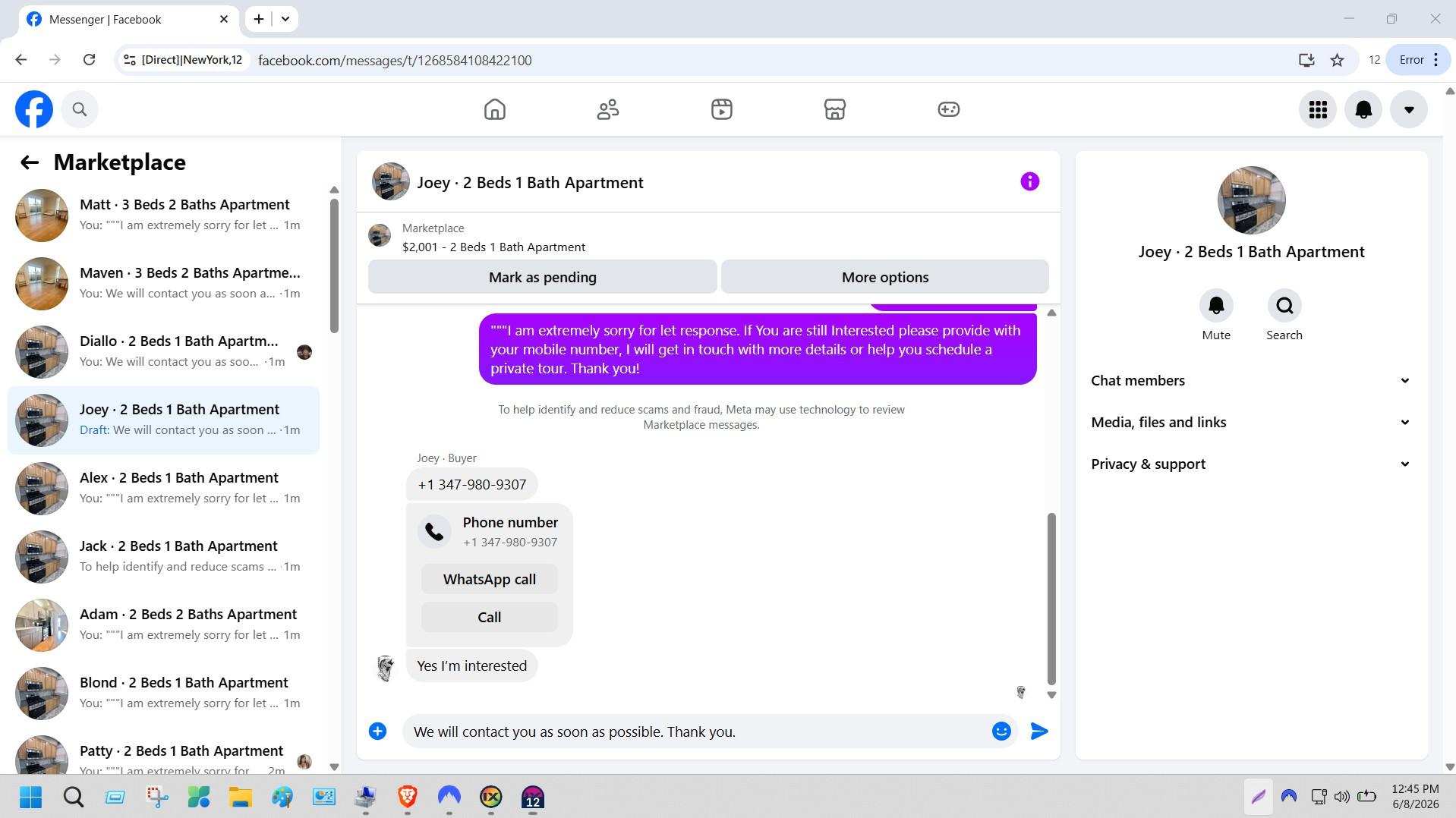Send the message with arrow icon
The image size is (1456, 818).
click(x=1039, y=731)
